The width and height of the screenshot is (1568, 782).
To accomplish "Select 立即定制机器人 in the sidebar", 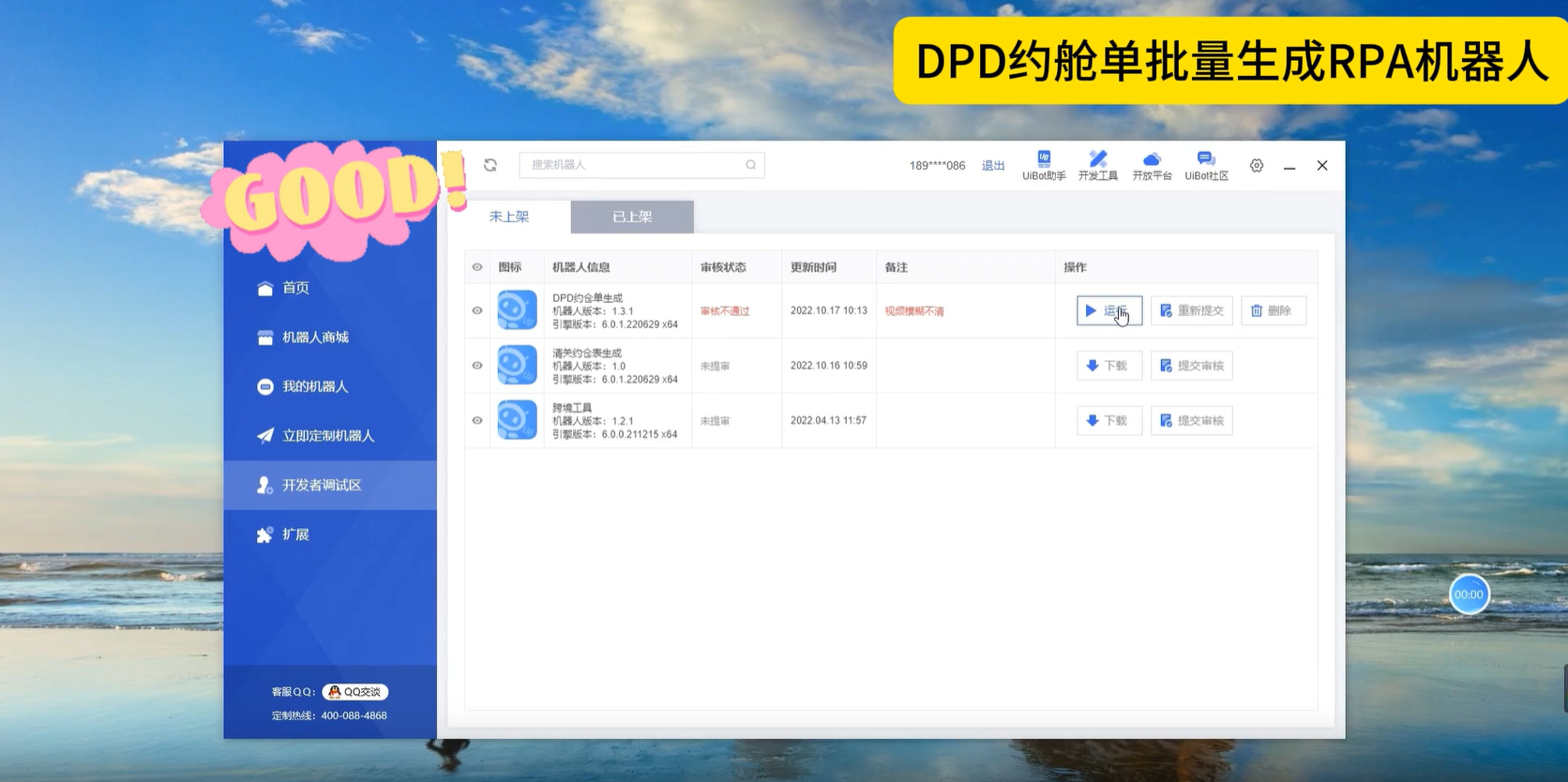I will pos(330,436).
